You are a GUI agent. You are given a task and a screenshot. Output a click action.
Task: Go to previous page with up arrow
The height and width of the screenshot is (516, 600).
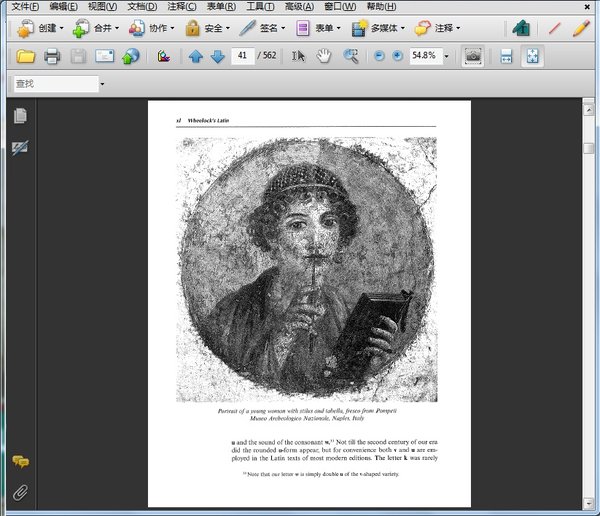click(x=196, y=56)
